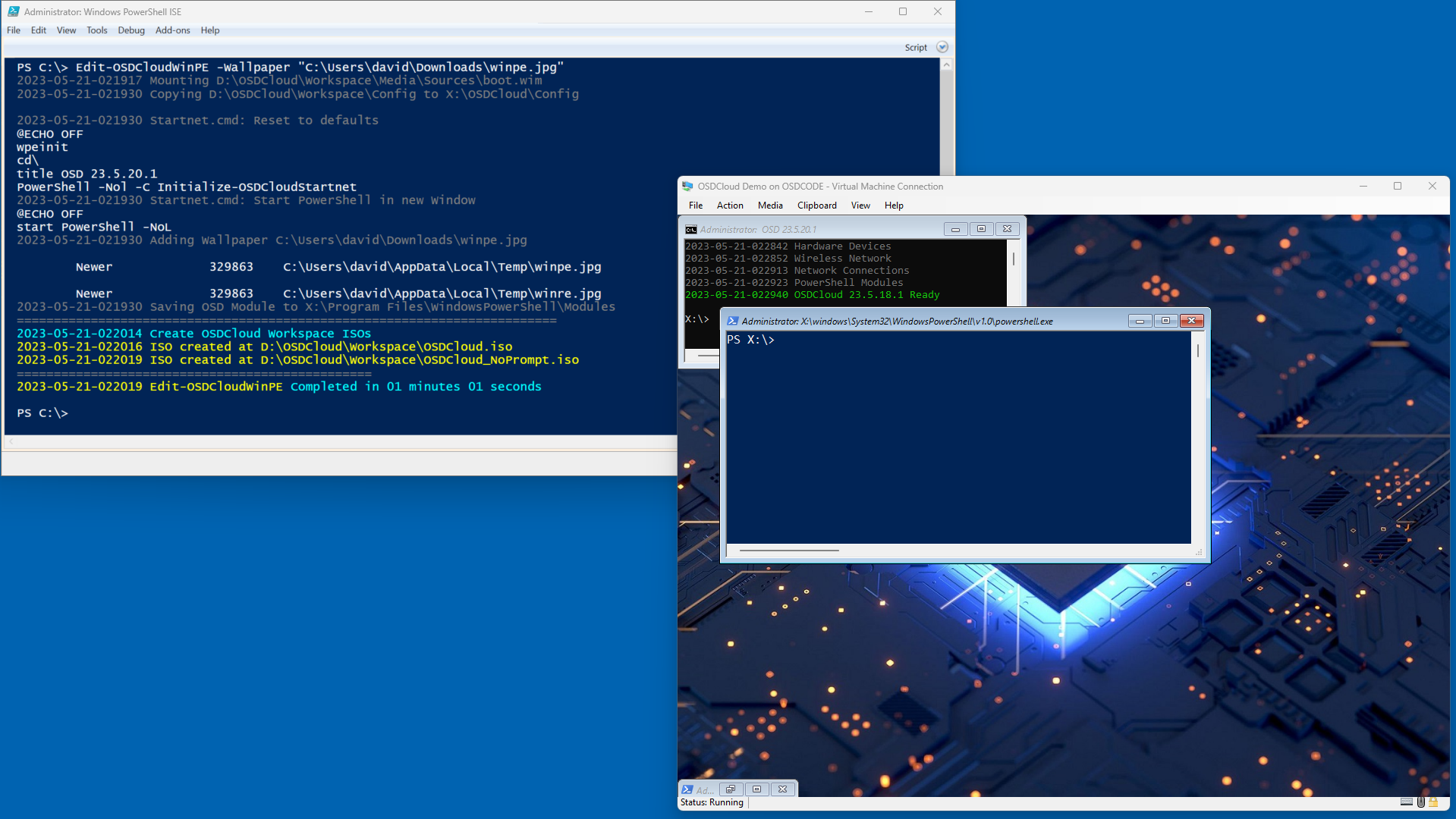The height and width of the screenshot is (819, 1456).
Task: Click the cmd icon of OSD 23.5.20.1 window
Action: 691,230
